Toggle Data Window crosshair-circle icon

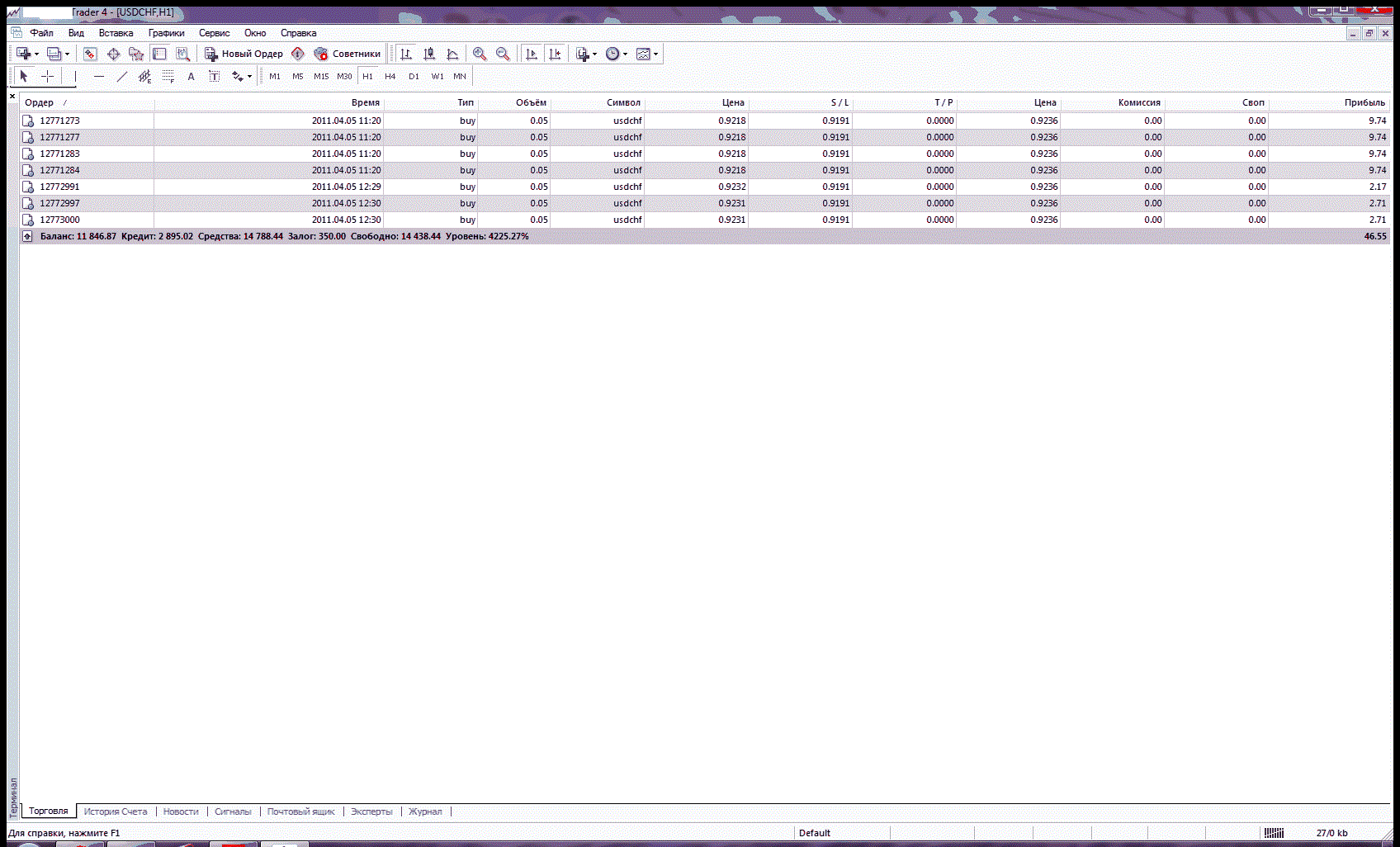click(113, 54)
